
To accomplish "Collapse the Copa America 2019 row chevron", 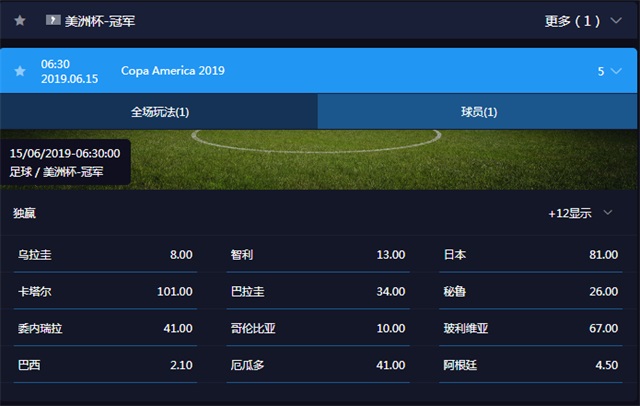I will coord(616,71).
